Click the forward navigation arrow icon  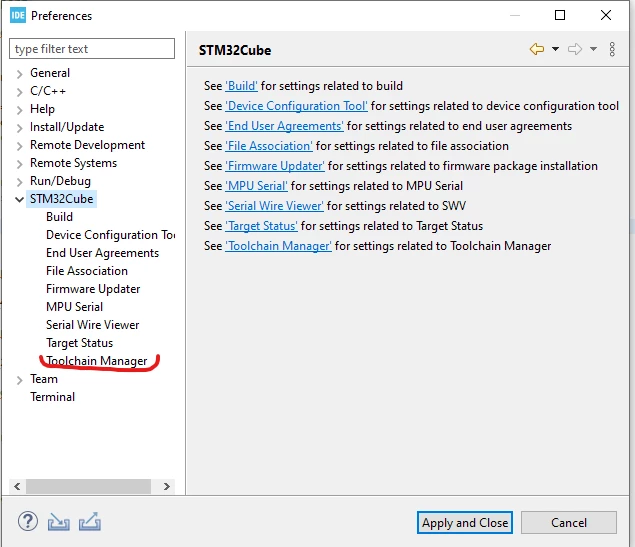pyautogui.click(x=575, y=49)
